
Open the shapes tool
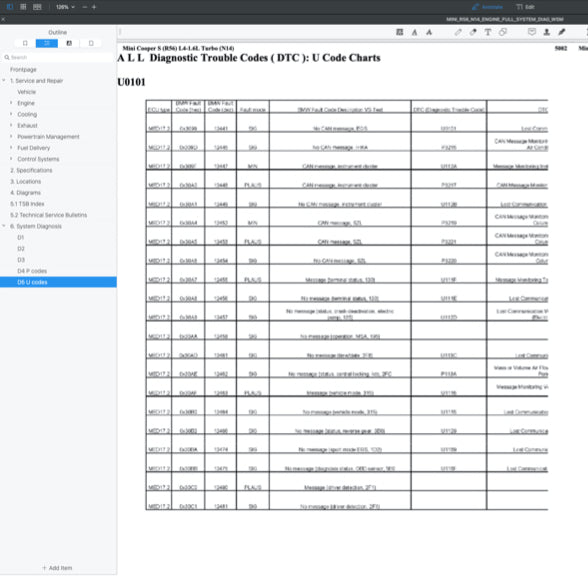[502, 32]
